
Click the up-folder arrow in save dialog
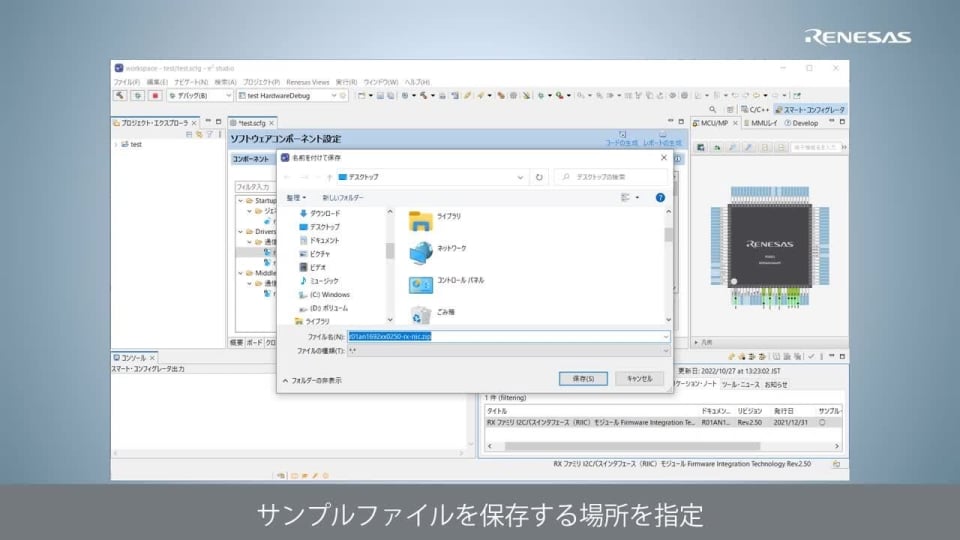[x=329, y=177]
